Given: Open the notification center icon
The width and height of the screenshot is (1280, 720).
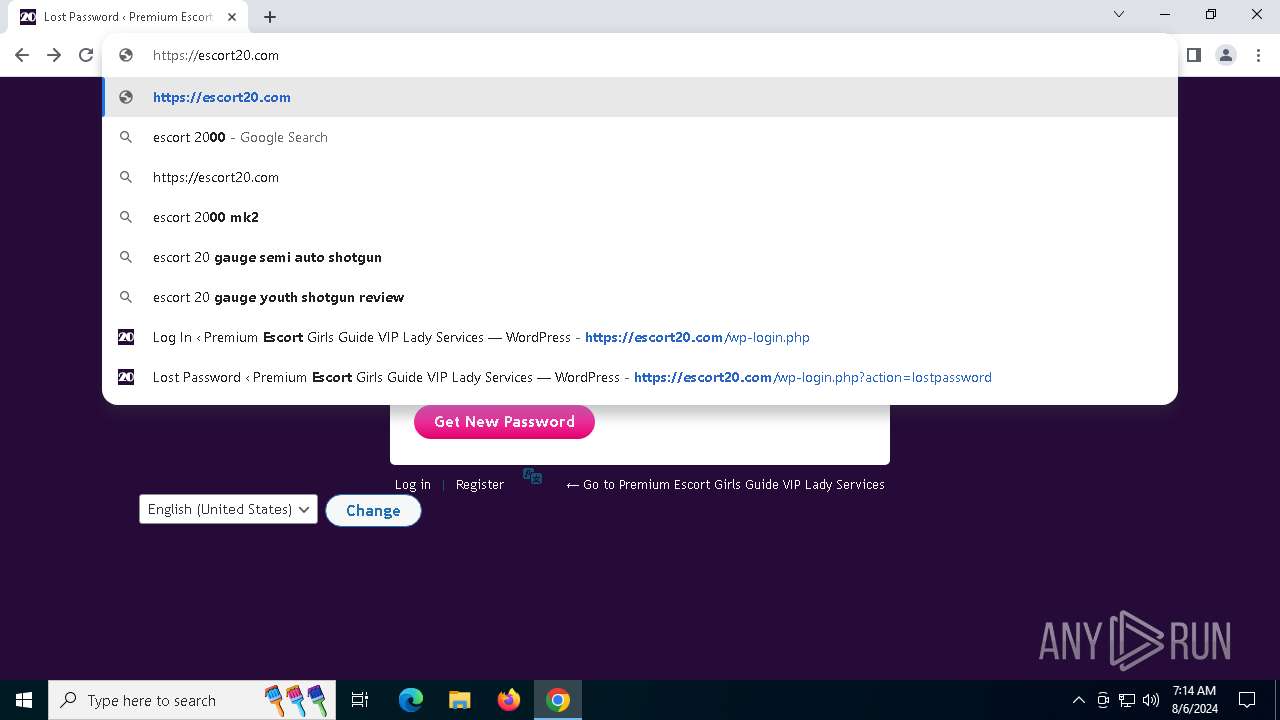Looking at the screenshot, I should pyautogui.click(x=1247, y=700).
